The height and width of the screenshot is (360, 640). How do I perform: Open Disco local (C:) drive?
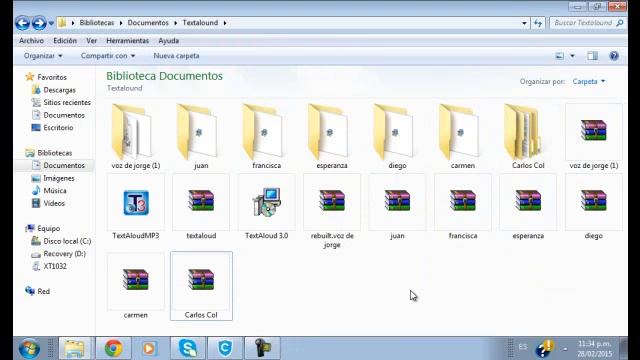click(67, 241)
